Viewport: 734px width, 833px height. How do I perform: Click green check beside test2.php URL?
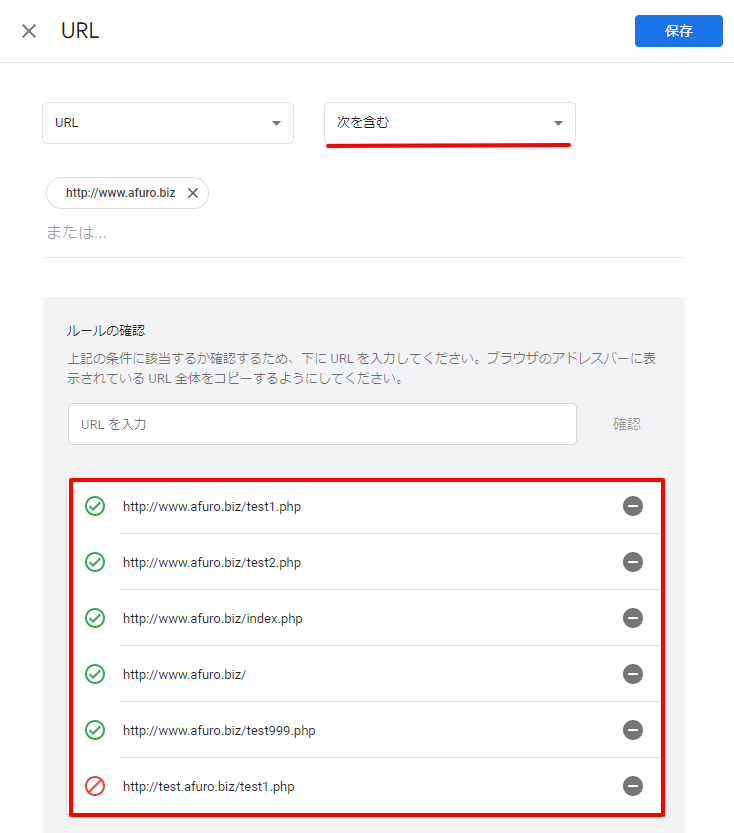click(x=95, y=562)
